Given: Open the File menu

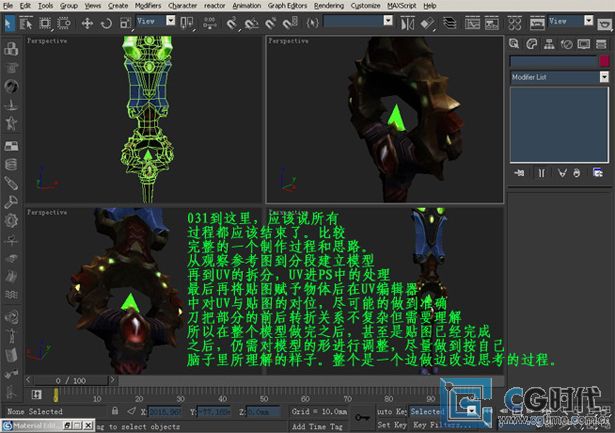Looking at the screenshot, I should click(x=7, y=5).
